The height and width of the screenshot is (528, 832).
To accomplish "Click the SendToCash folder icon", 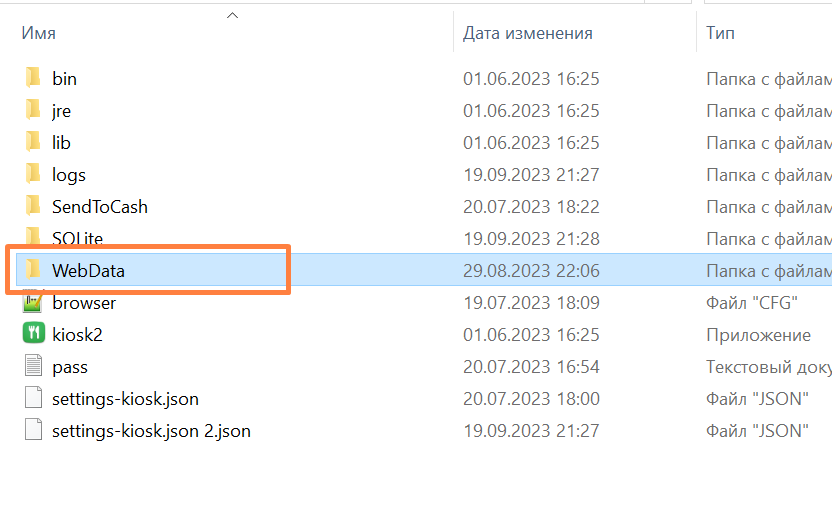I will point(33,206).
